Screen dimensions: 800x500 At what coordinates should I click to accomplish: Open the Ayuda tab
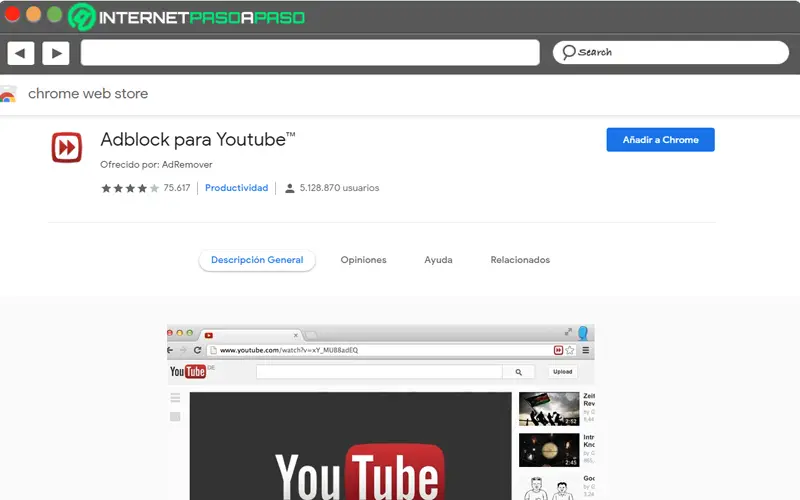click(438, 260)
